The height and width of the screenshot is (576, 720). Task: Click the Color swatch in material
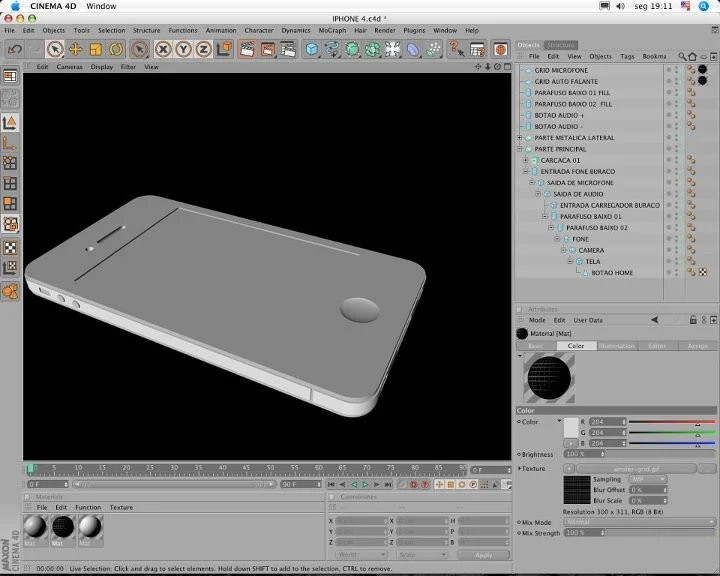tap(571, 427)
